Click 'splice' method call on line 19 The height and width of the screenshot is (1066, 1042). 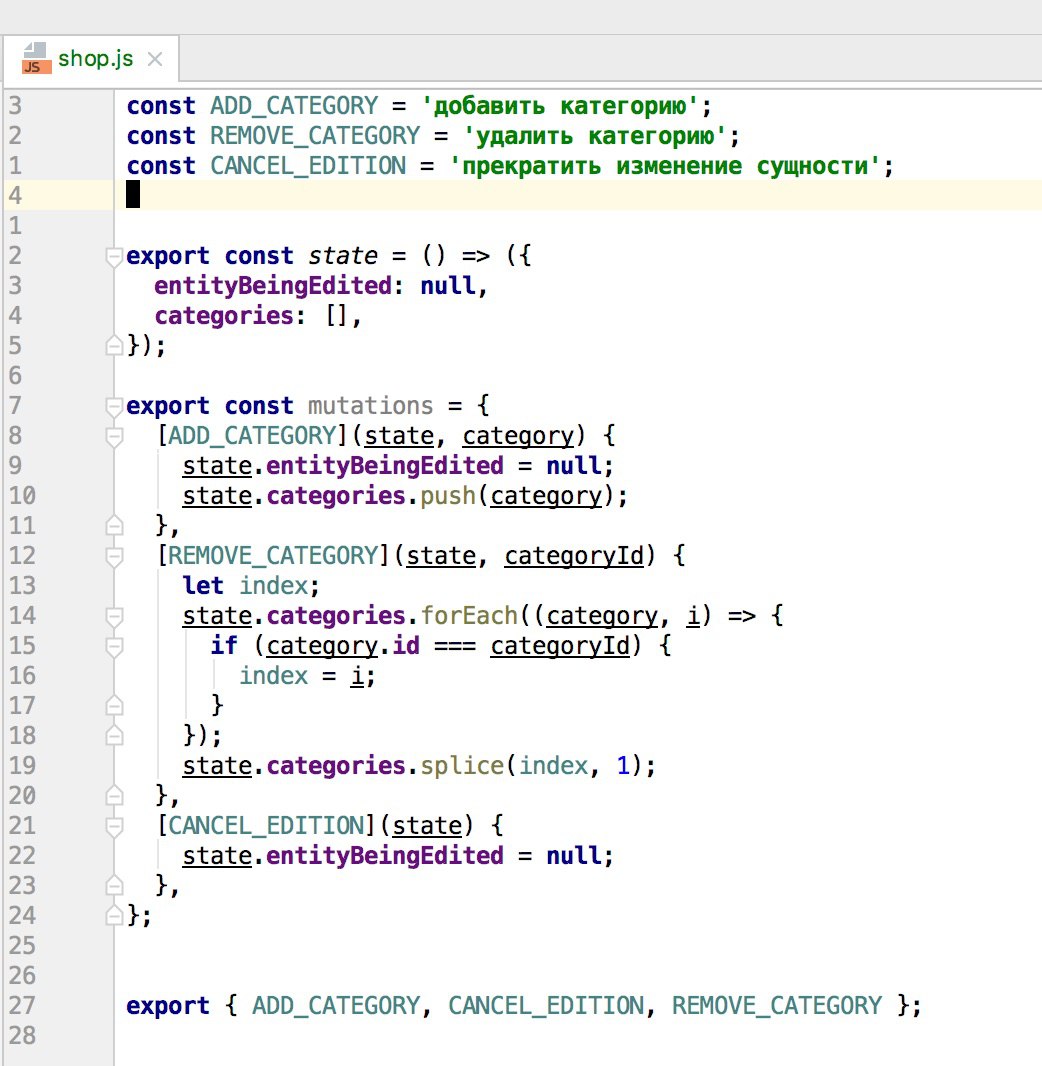pos(462,766)
